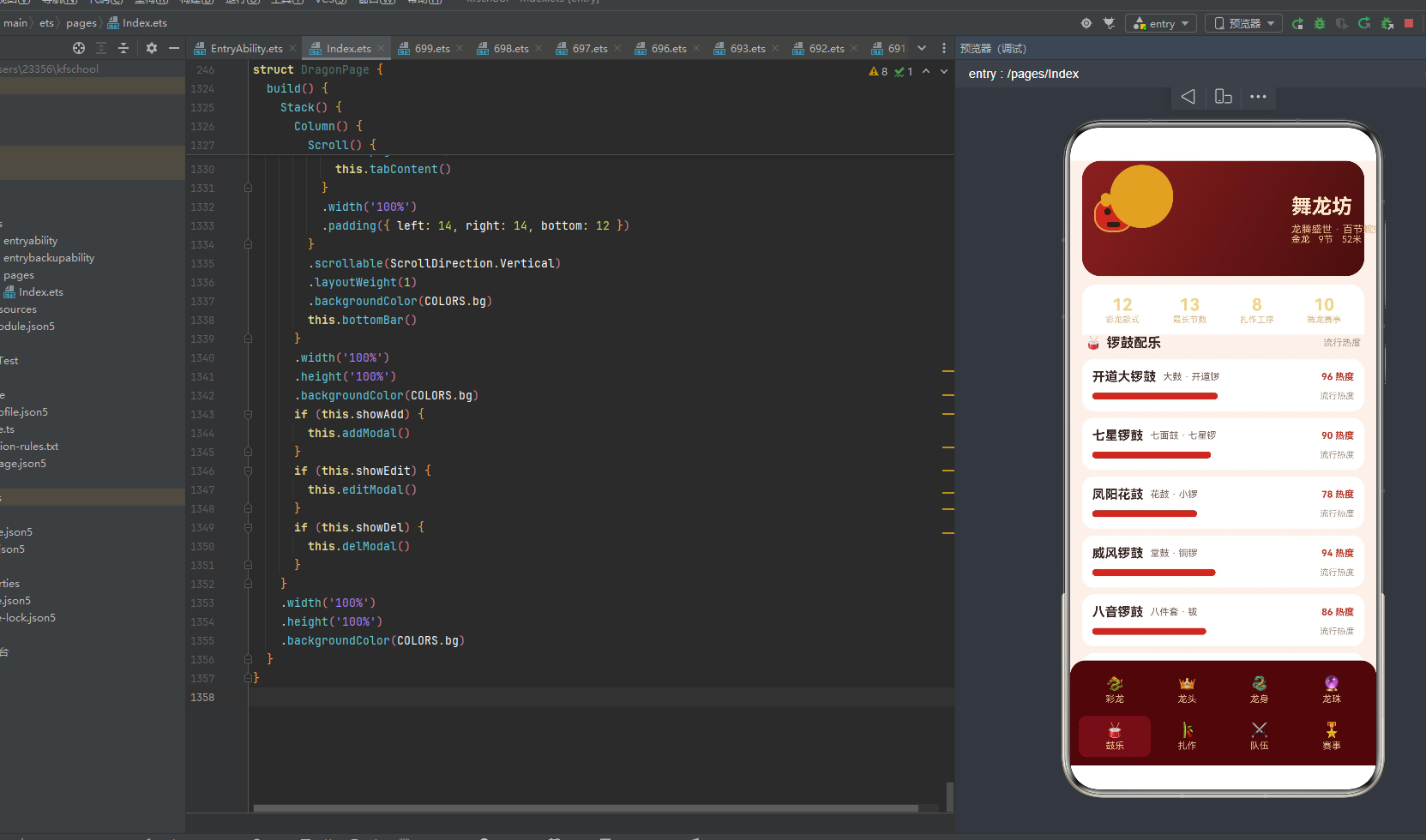Screen dimensions: 1426x840
Task: Click the plug-shaped icon next to entry dropdown
Action: tap(1109, 23)
